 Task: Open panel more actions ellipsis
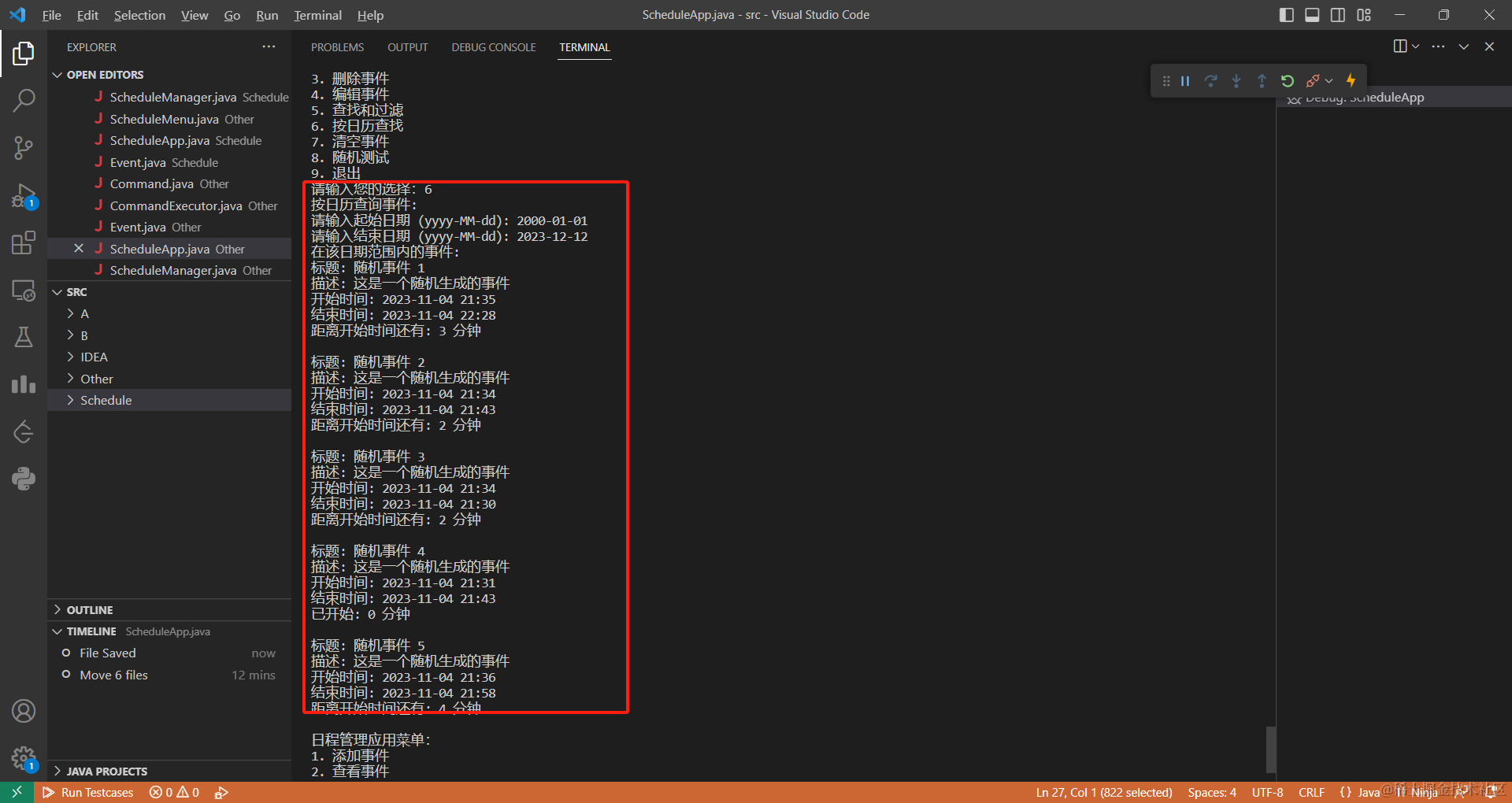tap(1438, 46)
